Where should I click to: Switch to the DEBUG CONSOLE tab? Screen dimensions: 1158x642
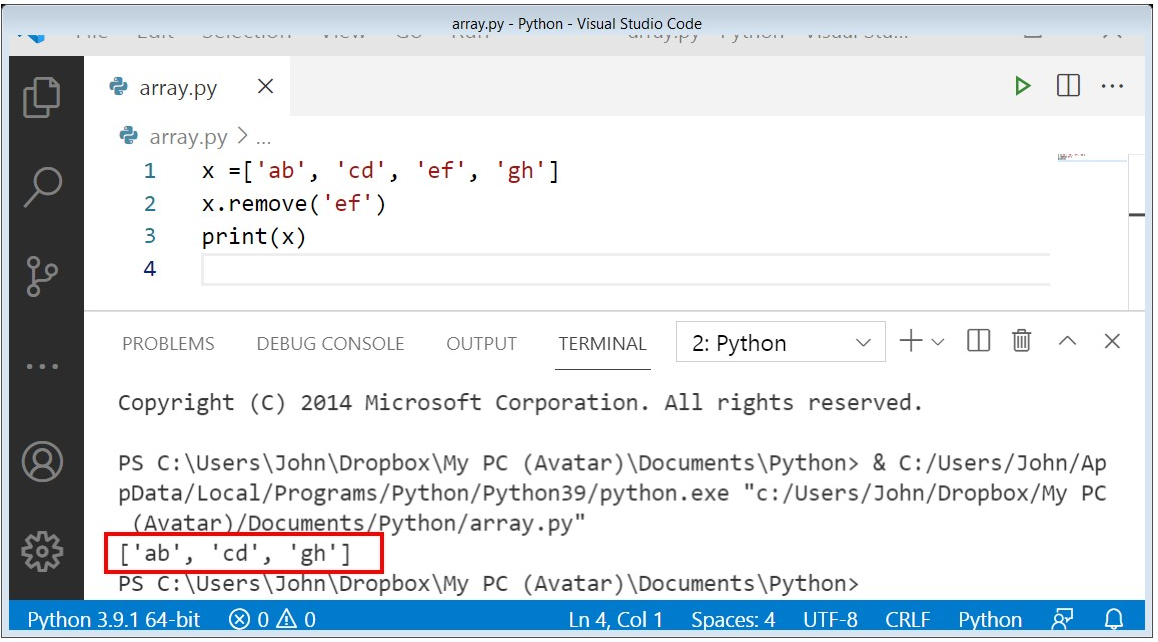click(x=330, y=343)
